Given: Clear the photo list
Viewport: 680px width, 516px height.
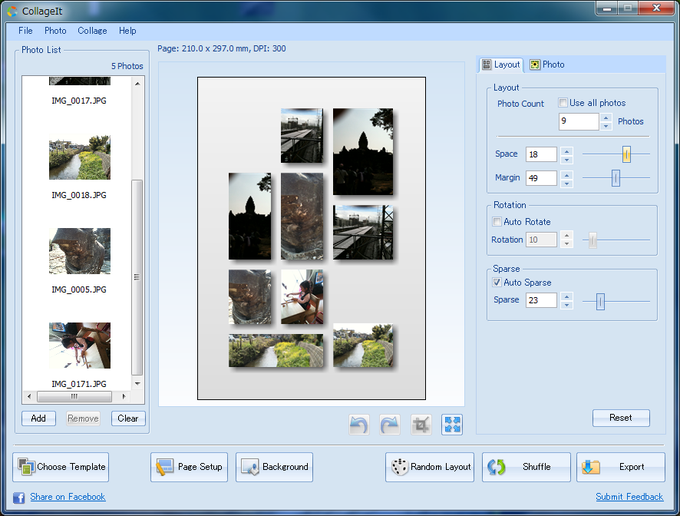Looking at the screenshot, I should coord(128,418).
